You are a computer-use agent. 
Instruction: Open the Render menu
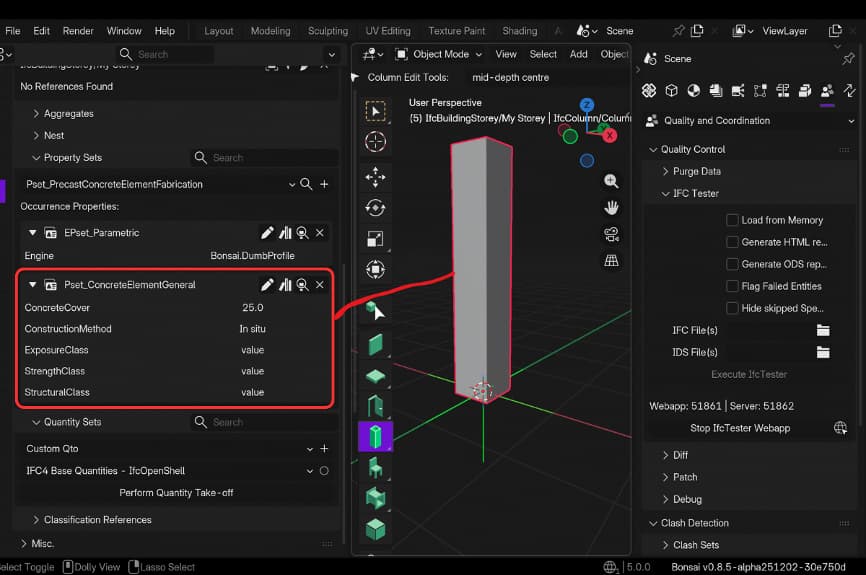coord(78,31)
